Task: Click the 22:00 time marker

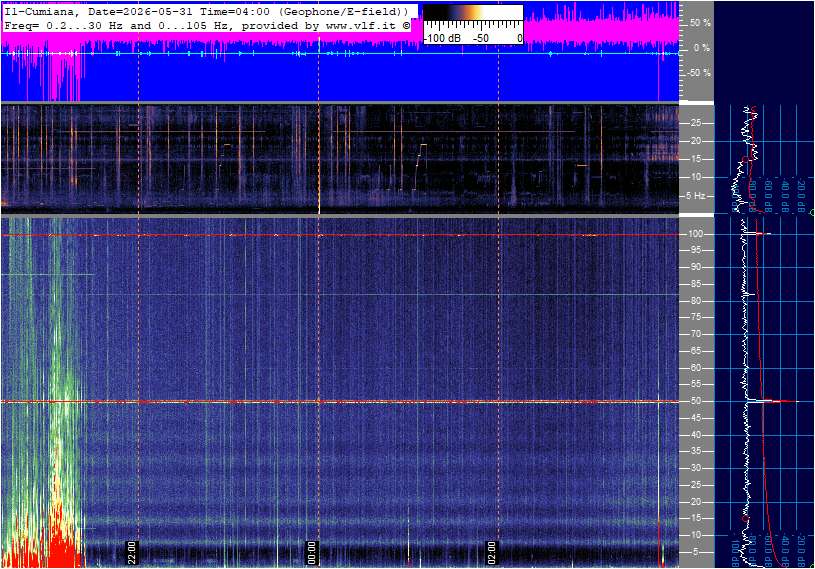Action: 132,553
